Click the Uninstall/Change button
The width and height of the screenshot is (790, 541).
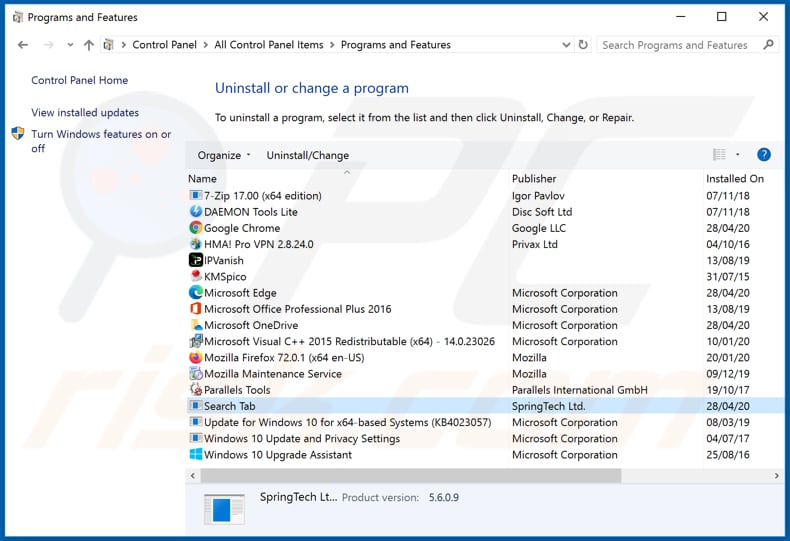click(307, 155)
